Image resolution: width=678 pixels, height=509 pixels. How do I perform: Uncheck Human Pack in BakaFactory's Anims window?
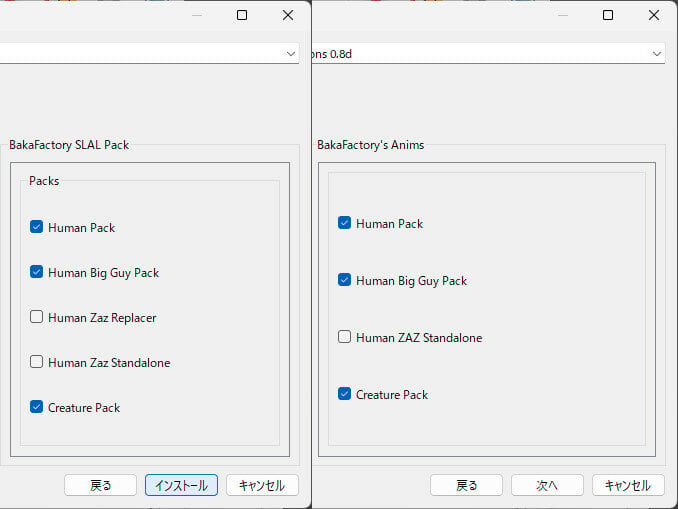click(344, 223)
